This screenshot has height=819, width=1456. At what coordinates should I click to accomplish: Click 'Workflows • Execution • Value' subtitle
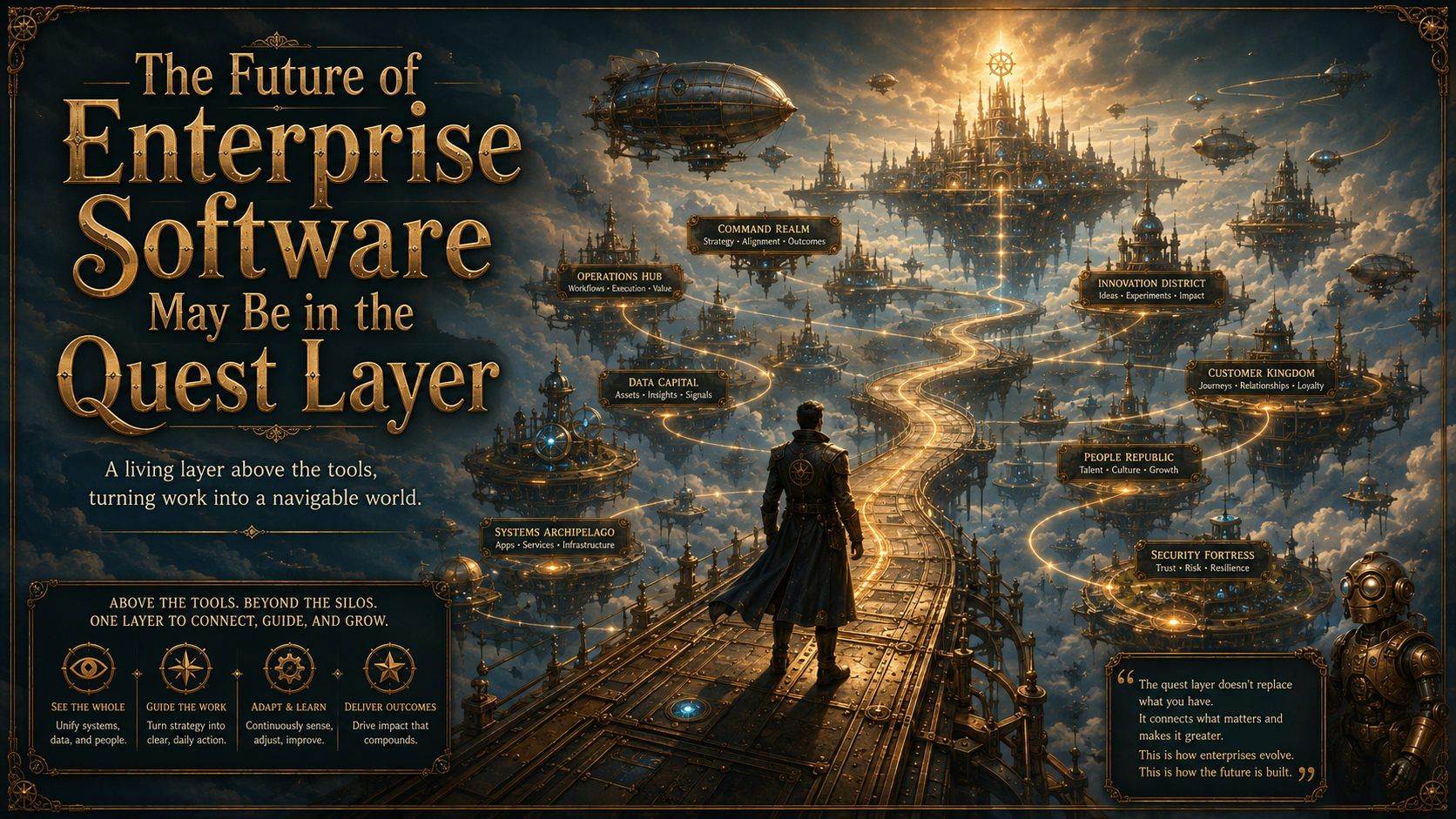(x=620, y=288)
